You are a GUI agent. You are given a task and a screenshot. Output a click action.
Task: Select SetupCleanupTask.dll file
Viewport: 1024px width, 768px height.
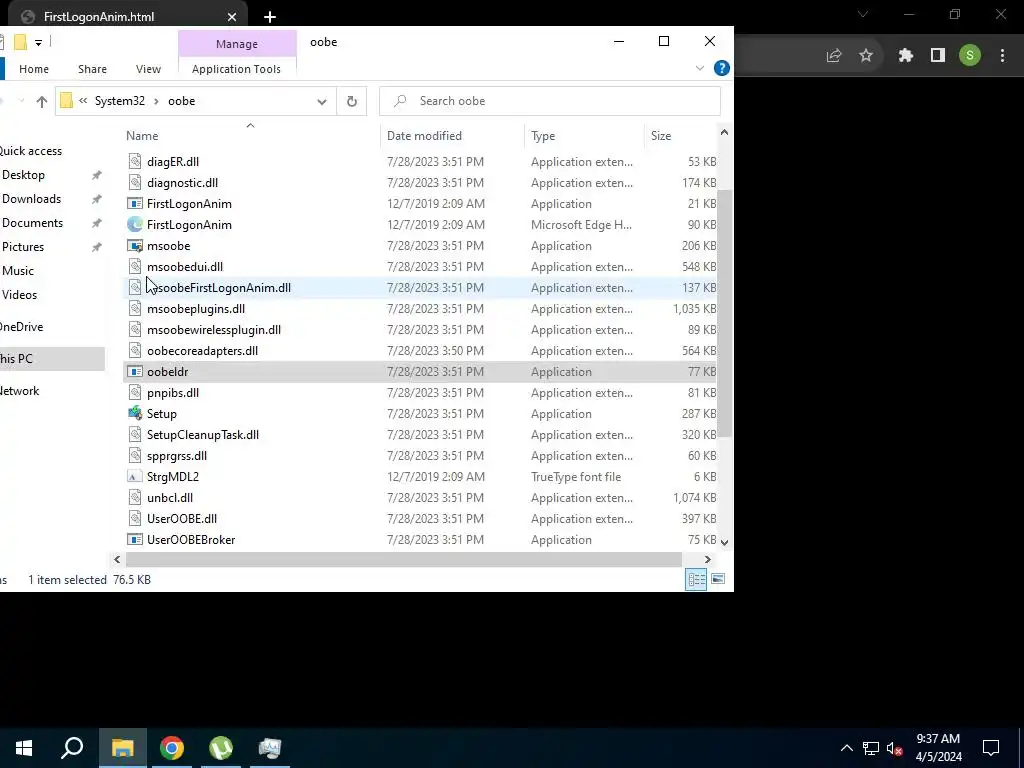[419, 435]
